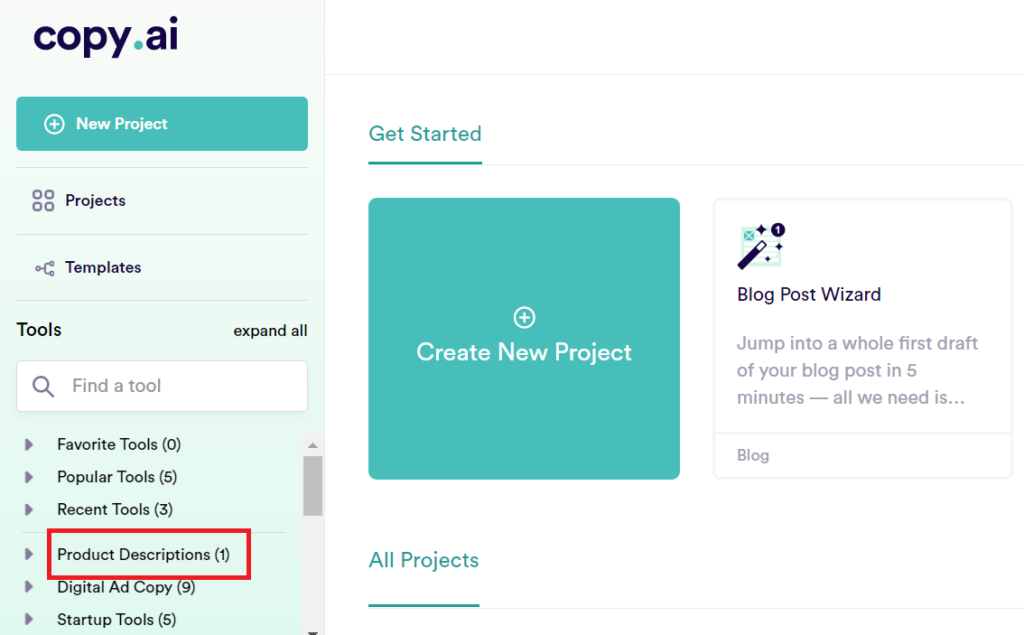Click the copy.ai logo

point(104,38)
